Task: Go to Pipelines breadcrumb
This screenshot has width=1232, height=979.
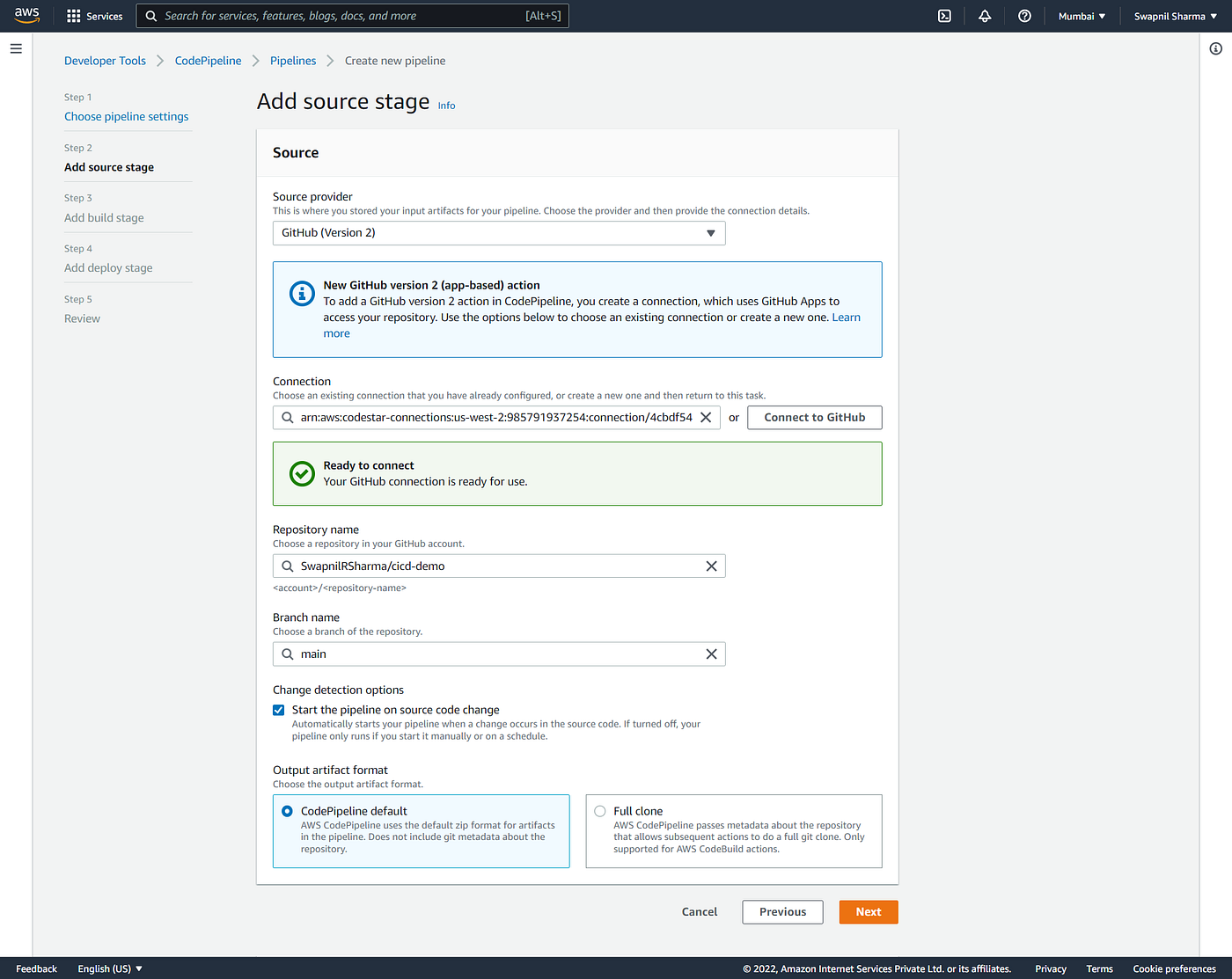Action: coord(293,61)
